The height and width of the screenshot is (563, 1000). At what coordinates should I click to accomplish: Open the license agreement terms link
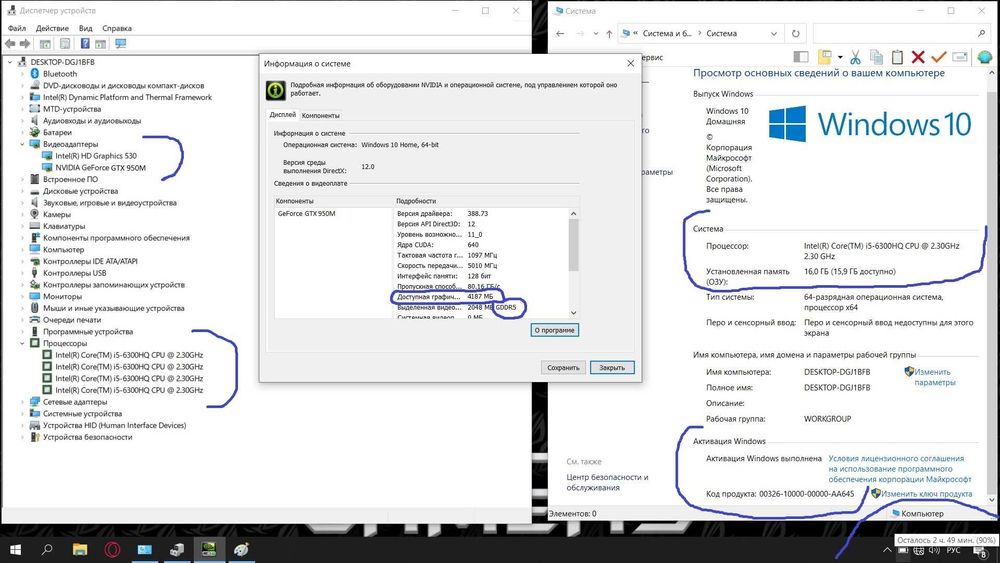[899, 469]
